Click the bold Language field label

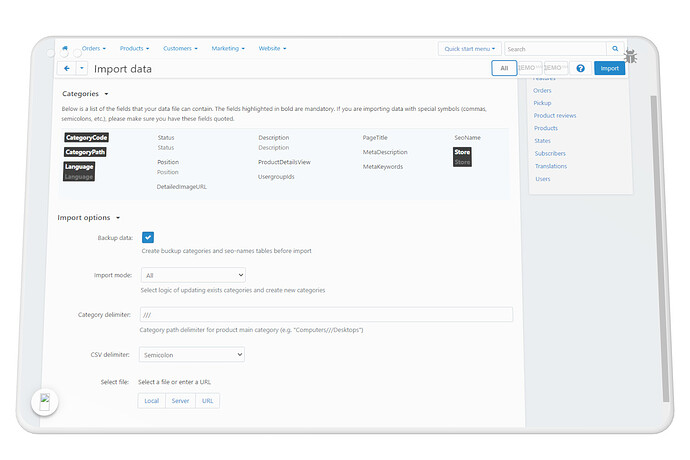click(79, 167)
